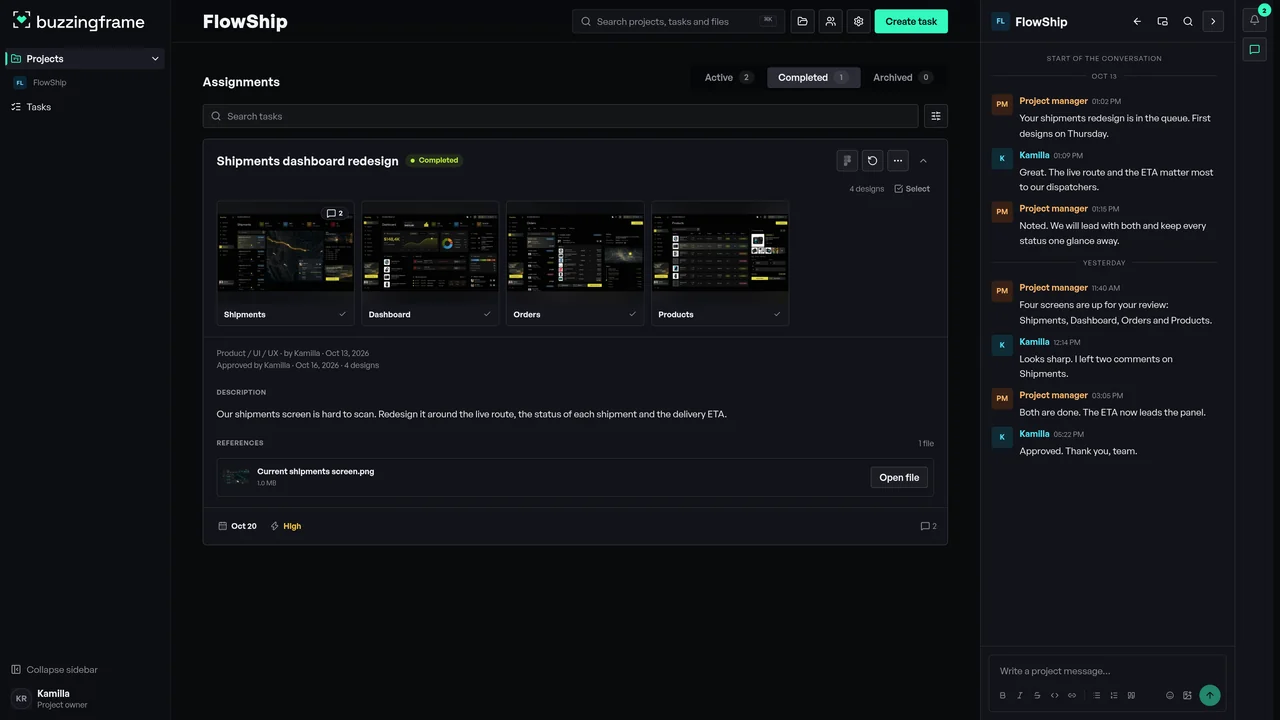Pop out the chat window icon
This screenshot has height=720, width=1280.
click(x=1163, y=21)
